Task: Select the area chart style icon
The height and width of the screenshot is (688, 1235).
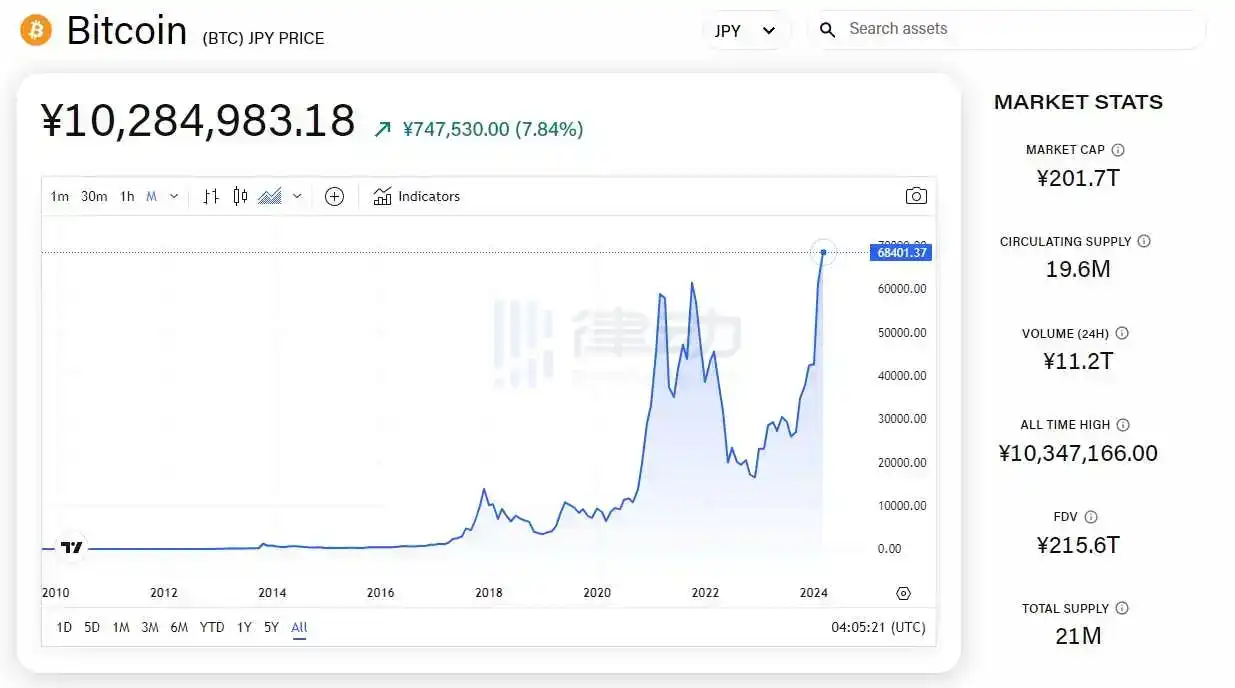Action: 269,197
